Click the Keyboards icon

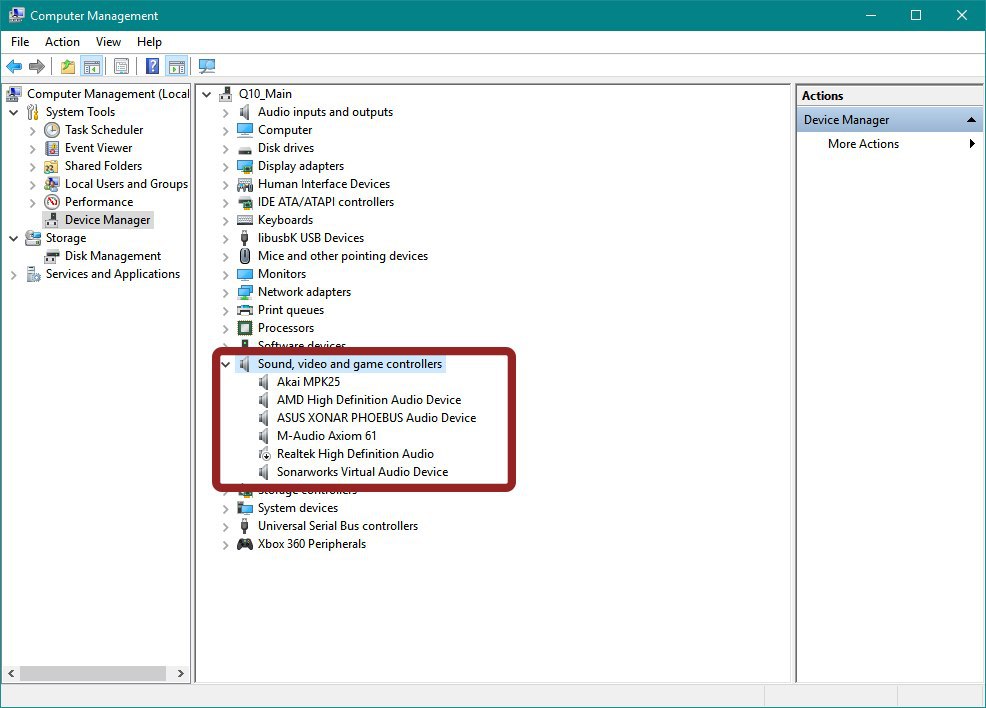pos(245,220)
